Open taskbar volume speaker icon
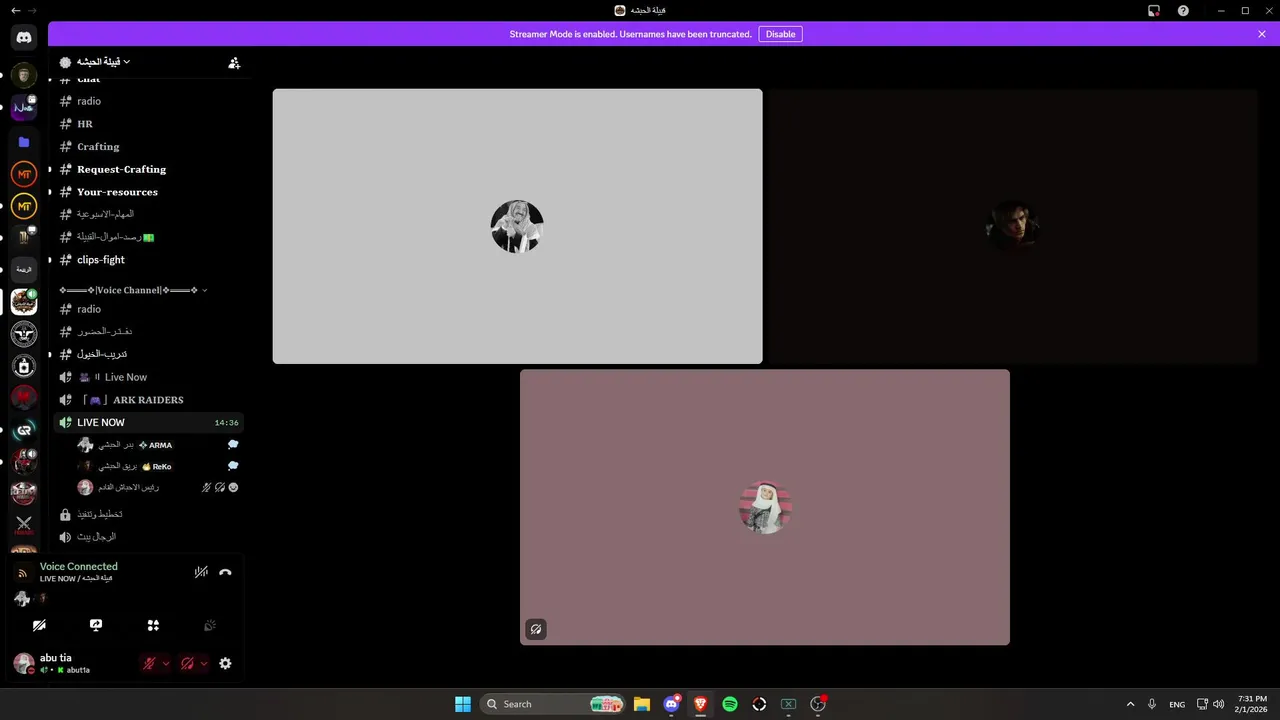 1218,704
